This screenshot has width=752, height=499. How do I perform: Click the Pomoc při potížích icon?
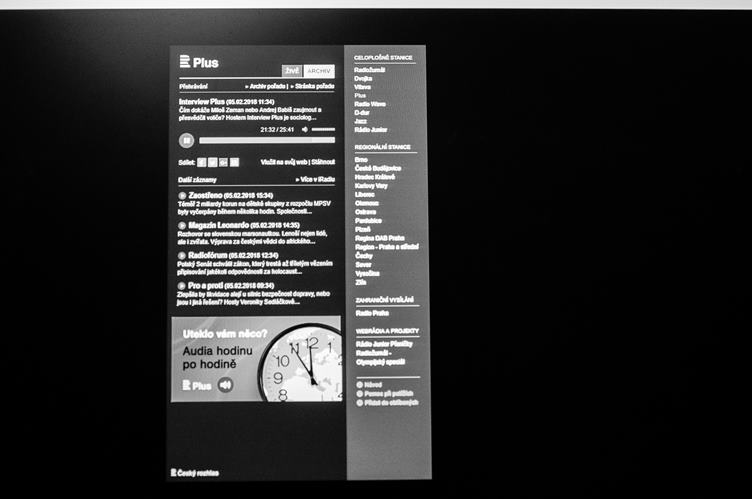click(x=360, y=394)
